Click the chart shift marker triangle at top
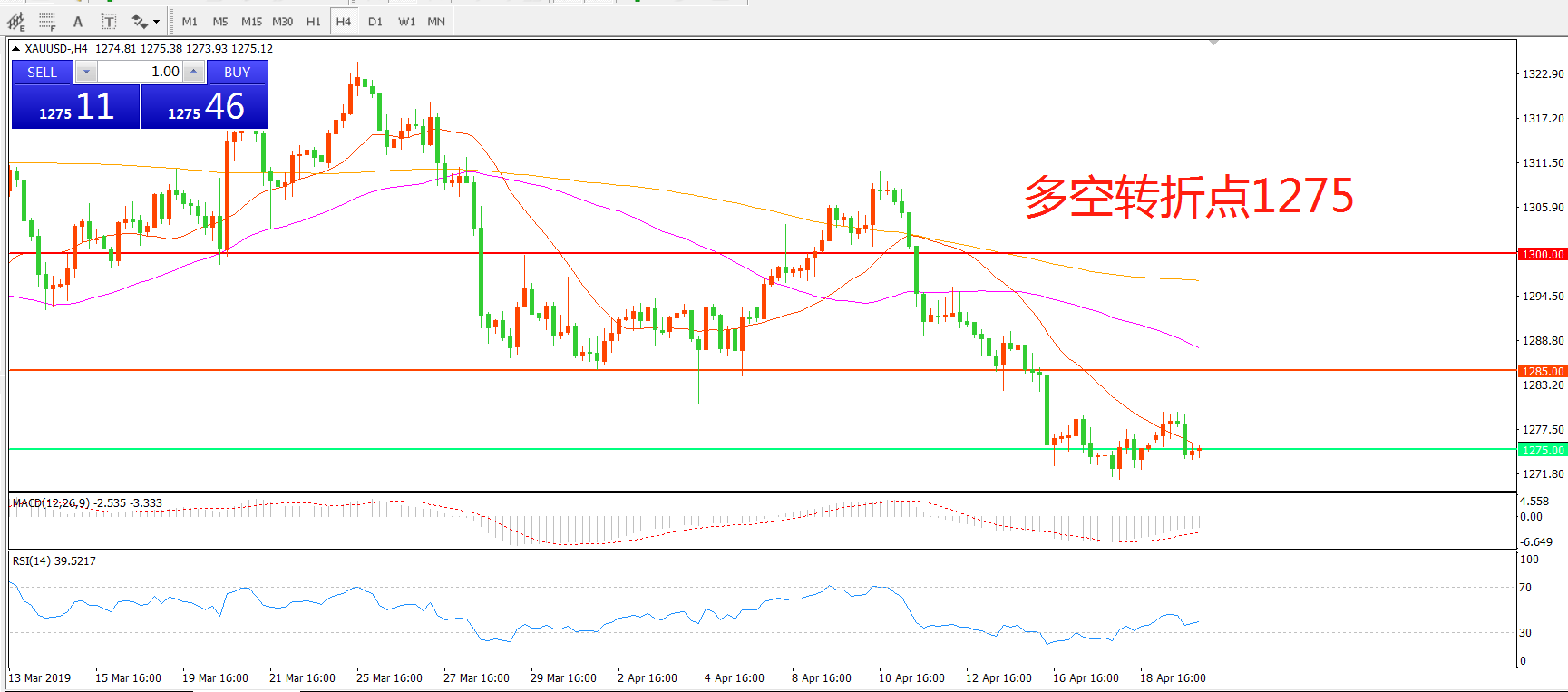1568x692 pixels. [x=1213, y=43]
